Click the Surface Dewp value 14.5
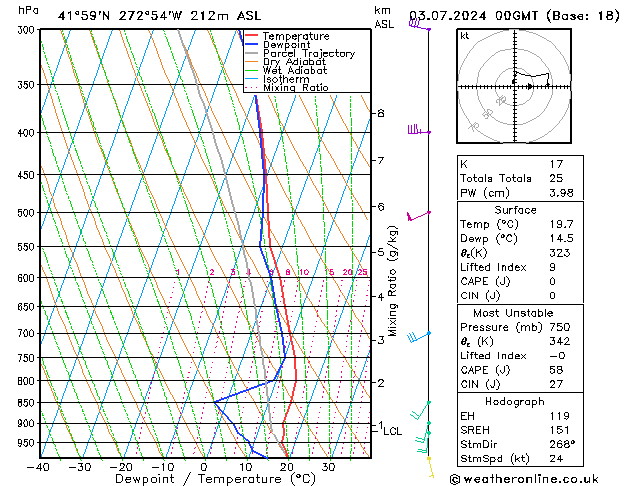The image size is (629, 486). click(561, 238)
